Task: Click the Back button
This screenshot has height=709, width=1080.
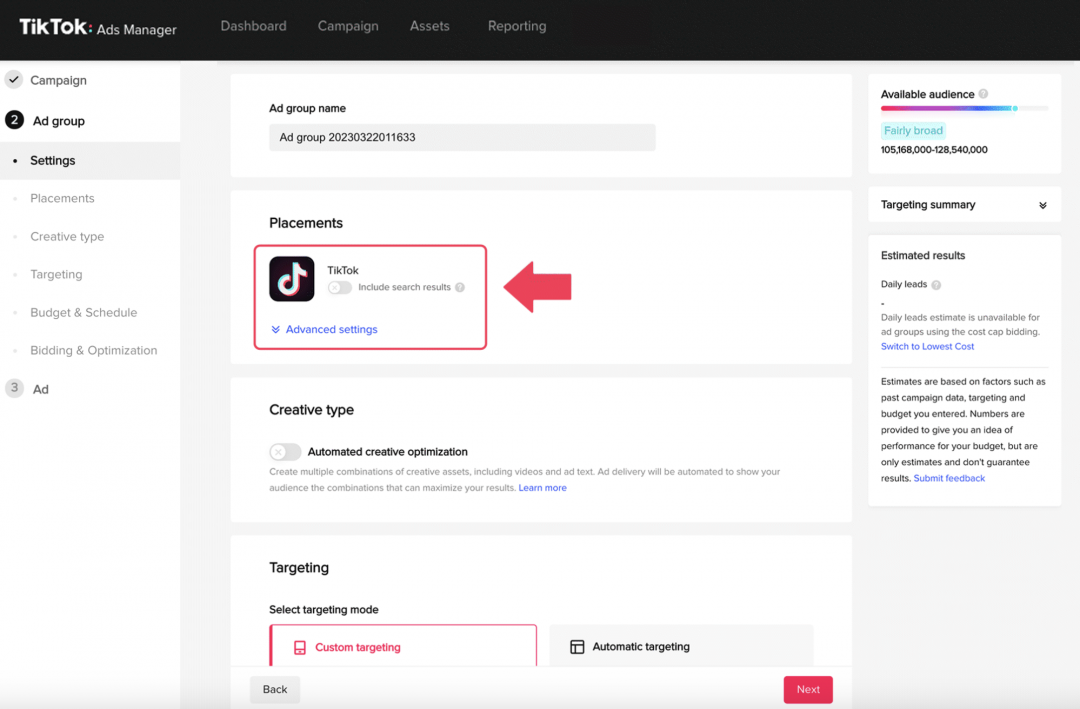Action: pyautogui.click(x=275, y=689)
